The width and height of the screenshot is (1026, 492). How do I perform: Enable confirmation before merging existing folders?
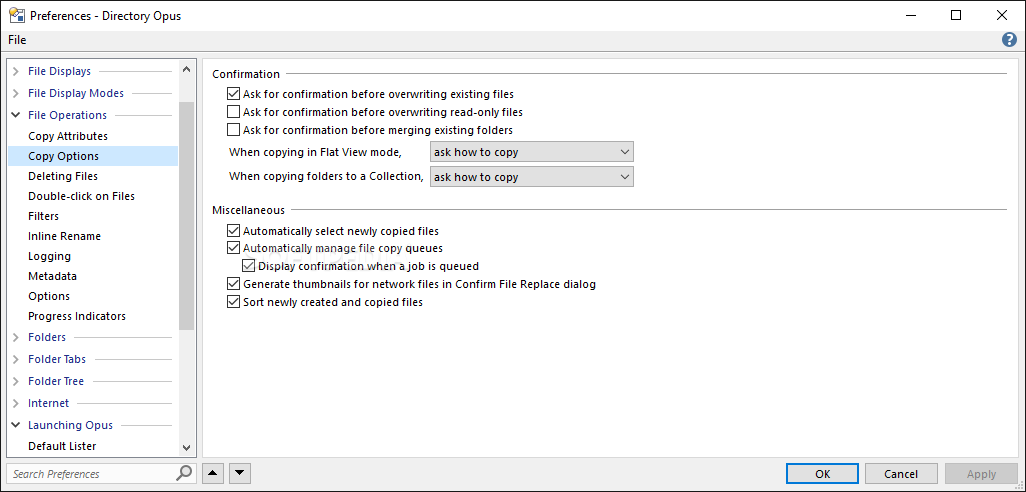[x=234, y=130]
